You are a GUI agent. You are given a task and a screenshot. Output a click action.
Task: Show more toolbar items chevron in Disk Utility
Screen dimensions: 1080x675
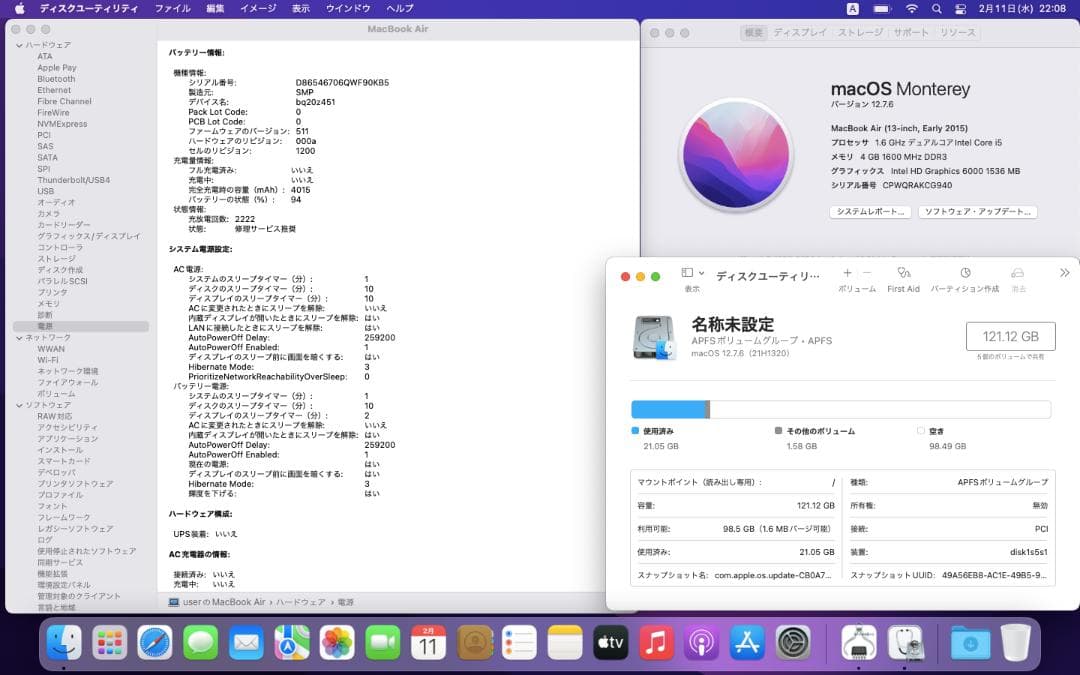[x=1064, y=273]
